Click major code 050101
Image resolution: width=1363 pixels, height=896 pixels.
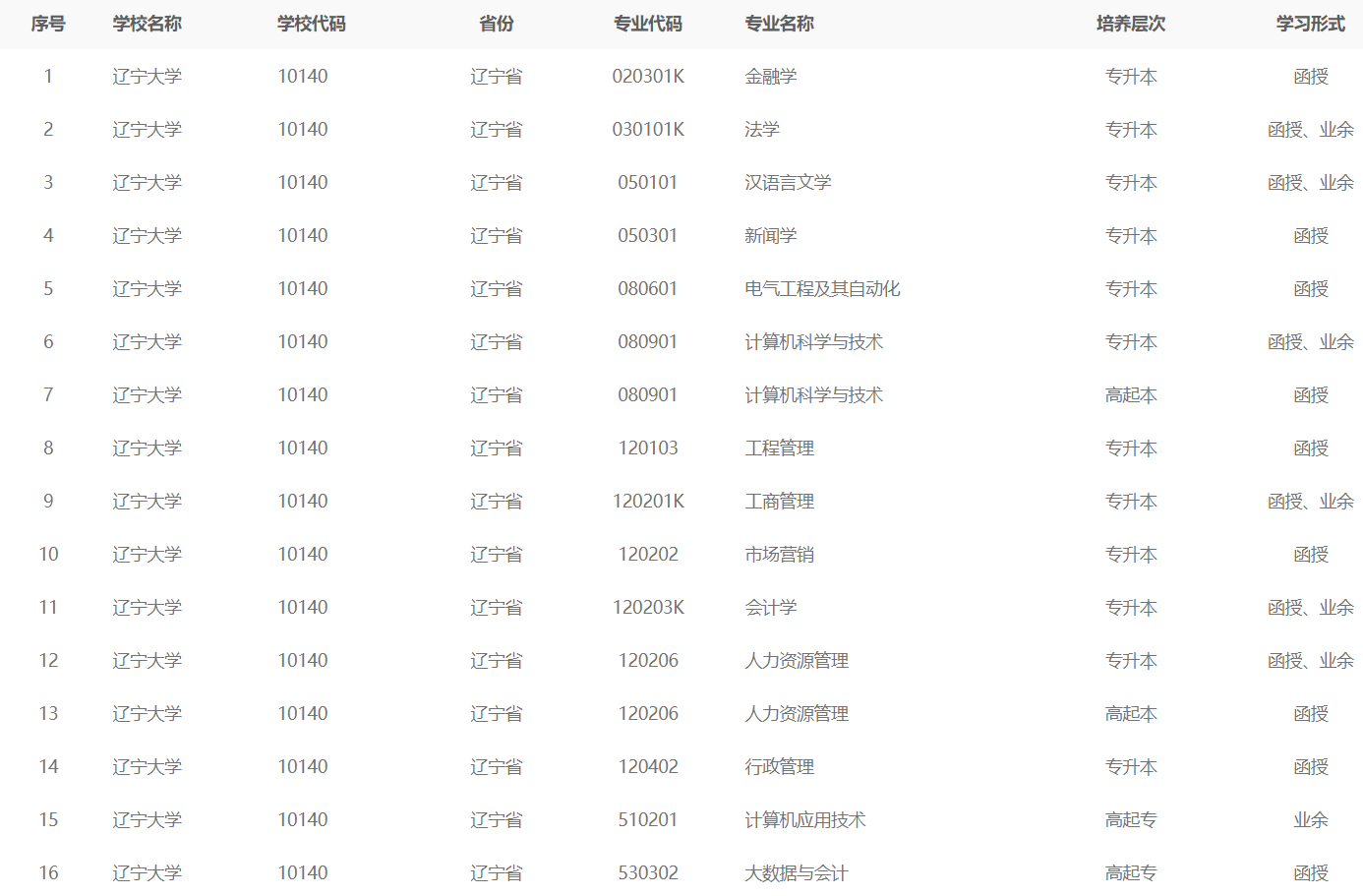coord(648,183)
